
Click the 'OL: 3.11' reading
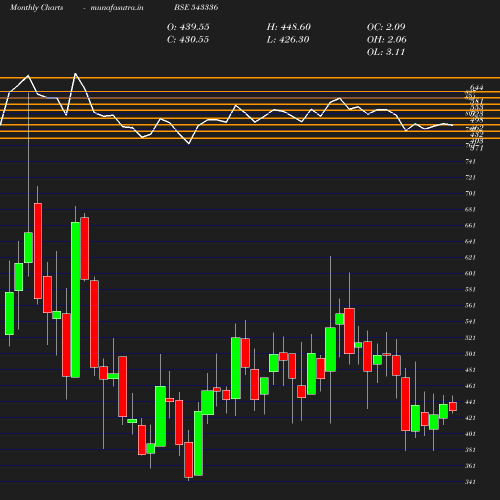click(386, 52)
